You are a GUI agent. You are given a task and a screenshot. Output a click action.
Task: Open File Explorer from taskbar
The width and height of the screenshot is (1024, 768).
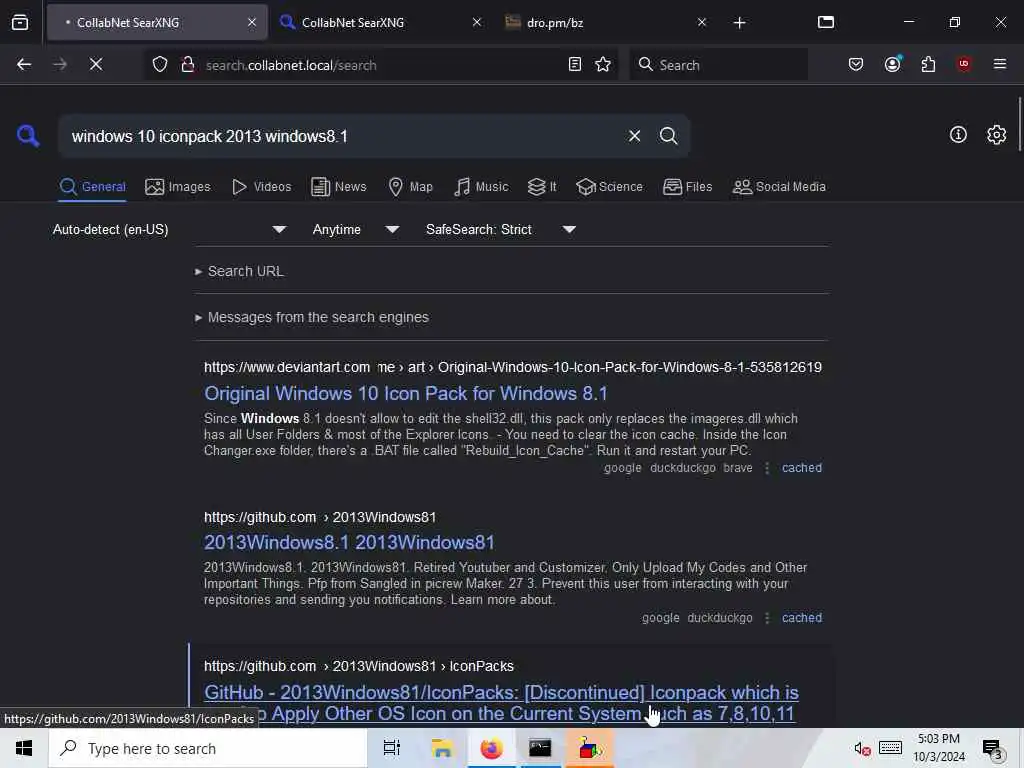click(x=441, y=748)
